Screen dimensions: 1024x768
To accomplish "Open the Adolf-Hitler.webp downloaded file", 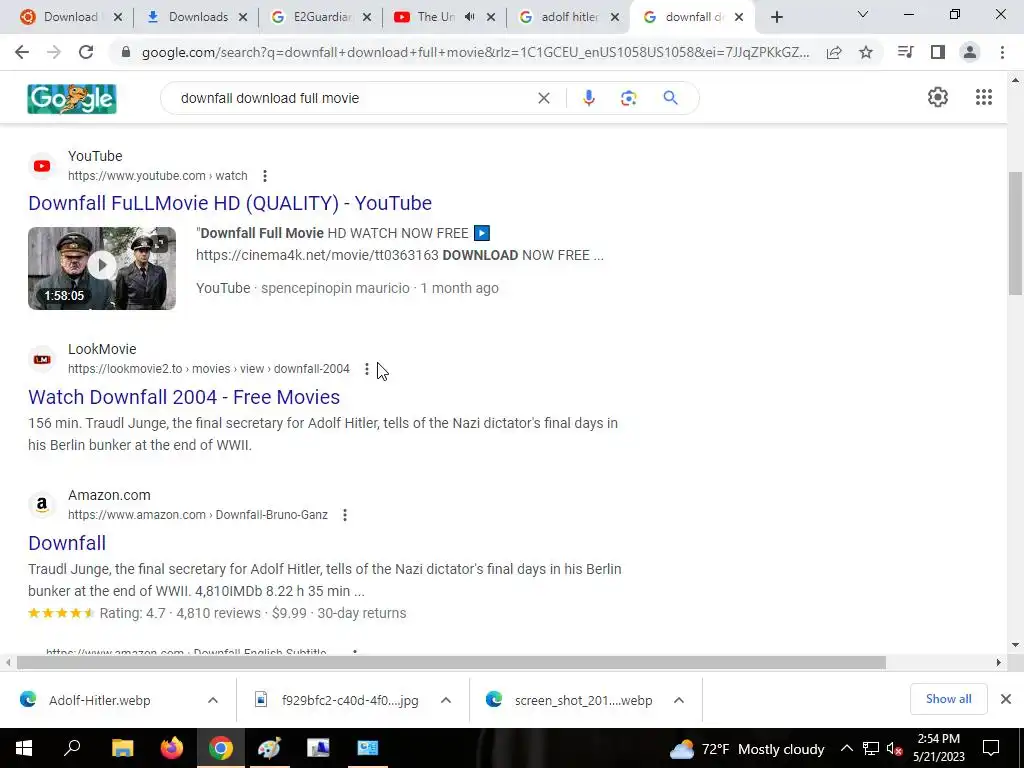I will pyautogui.click(x=99, y=700).
